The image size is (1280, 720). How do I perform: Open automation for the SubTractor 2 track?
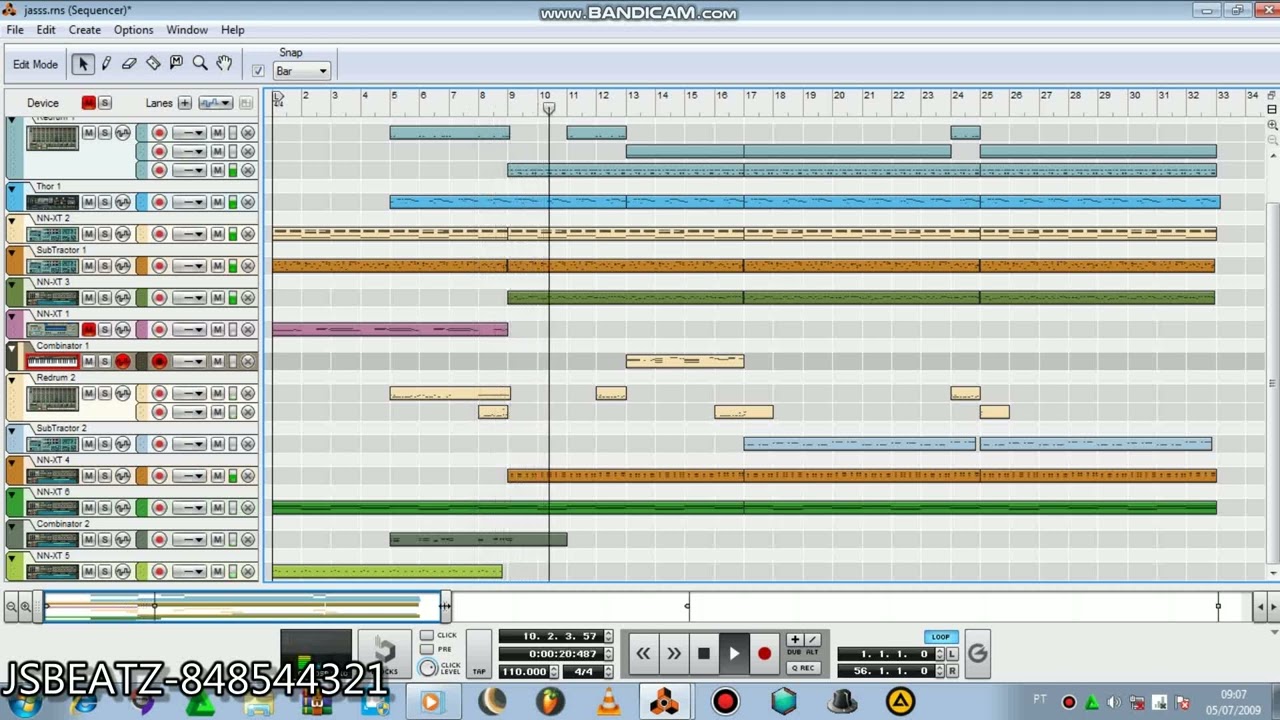[x=122, y=444]
